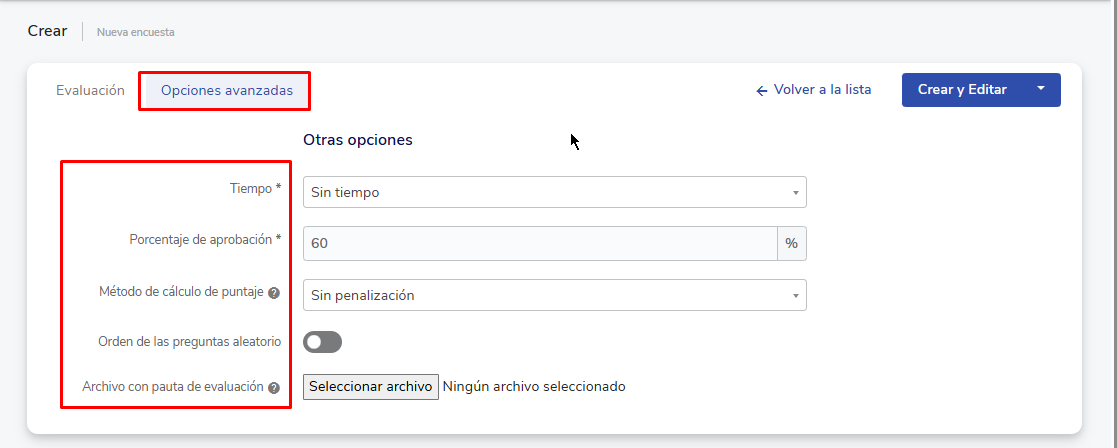Switch to the Evaluación tab
Screen dimensions: 1117x448
(90, 90)
